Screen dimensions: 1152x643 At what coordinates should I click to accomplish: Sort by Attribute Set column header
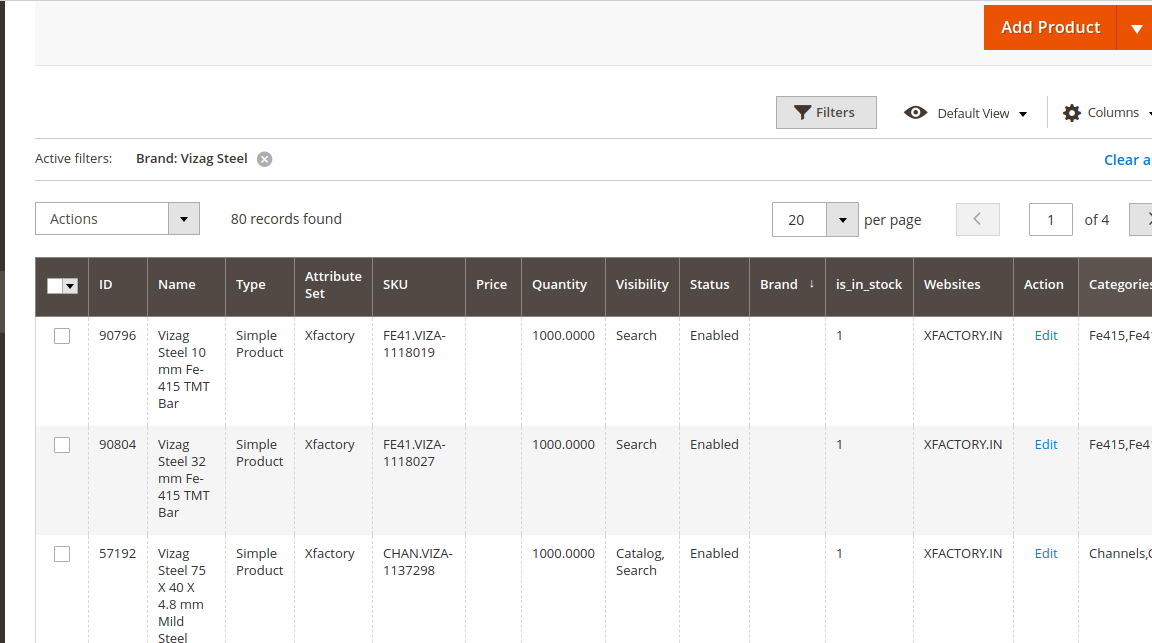[334, 285]
